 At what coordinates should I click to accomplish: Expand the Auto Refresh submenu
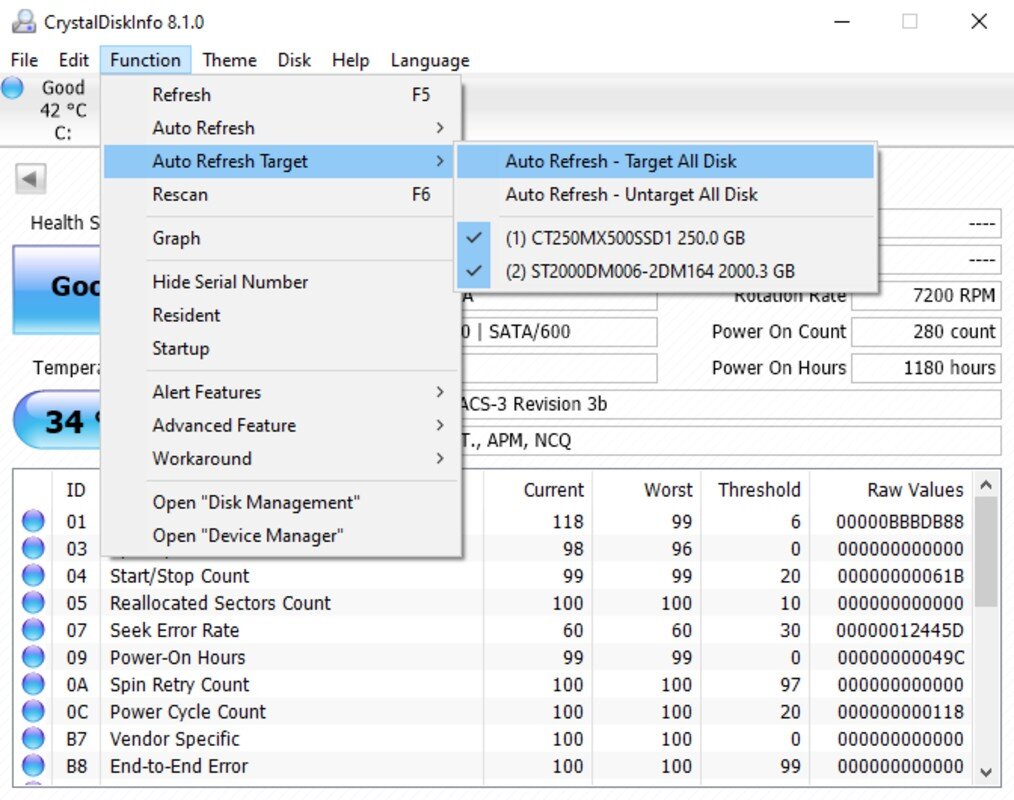point(281,128)
